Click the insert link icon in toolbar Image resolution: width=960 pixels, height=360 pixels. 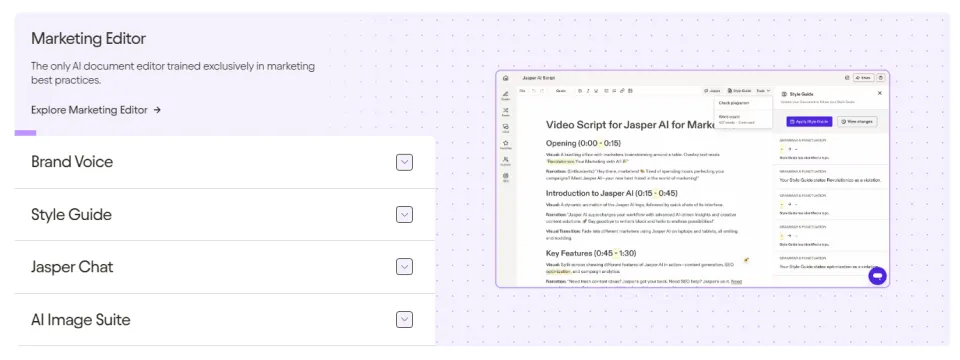(x=622, y=91)
